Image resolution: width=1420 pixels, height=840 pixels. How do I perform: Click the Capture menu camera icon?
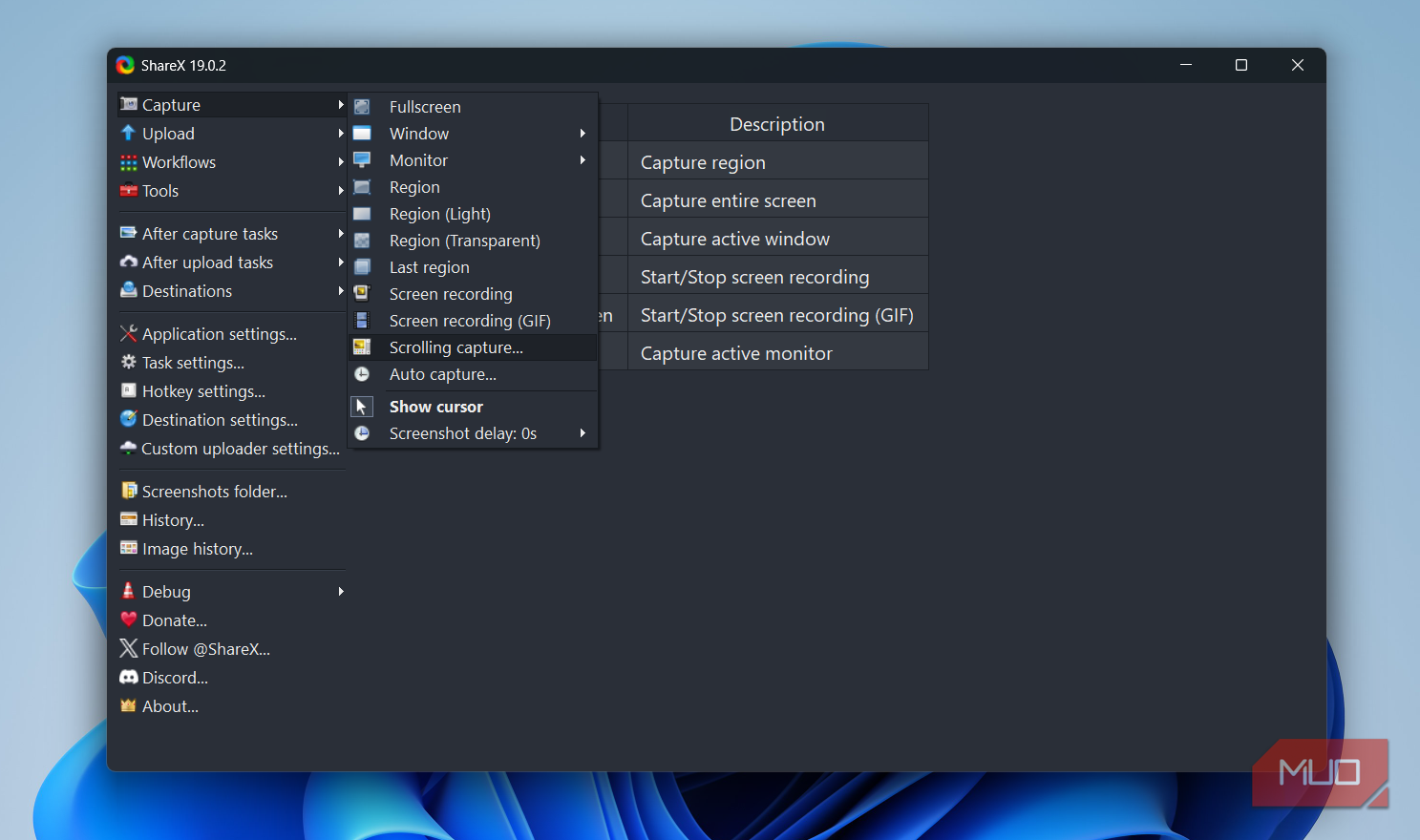[x=128, y=104]
